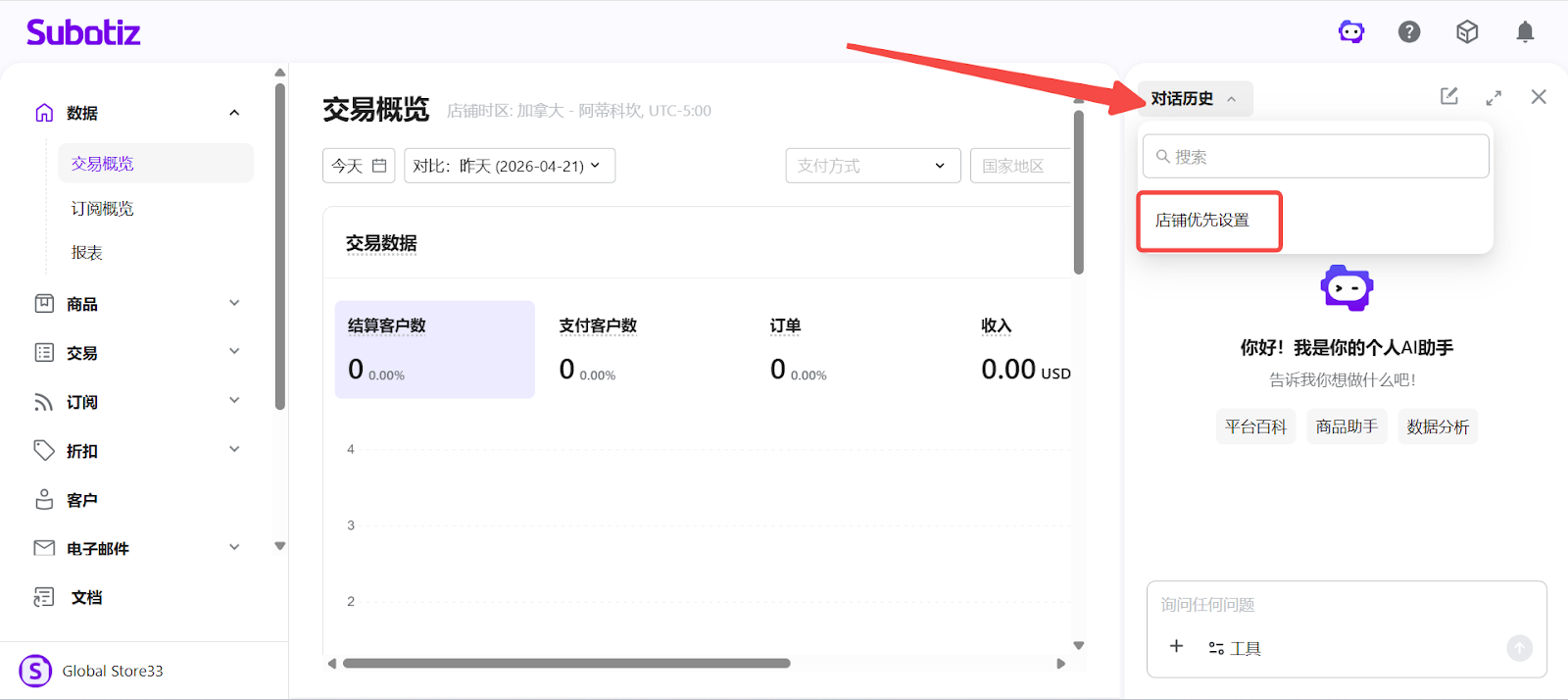Open the notifications bell
Viewport: 1568px width, 700px height.
tap(1525, 32)
